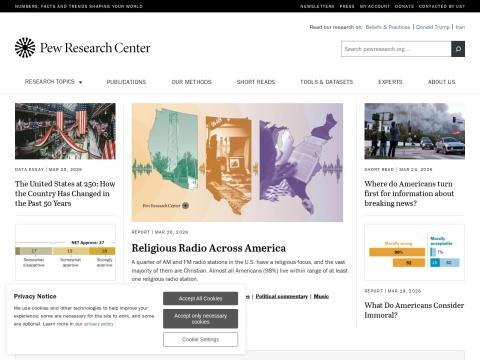Click Accept only necessary cookies button
Screen dimensions: 480x360
(200, 319)
